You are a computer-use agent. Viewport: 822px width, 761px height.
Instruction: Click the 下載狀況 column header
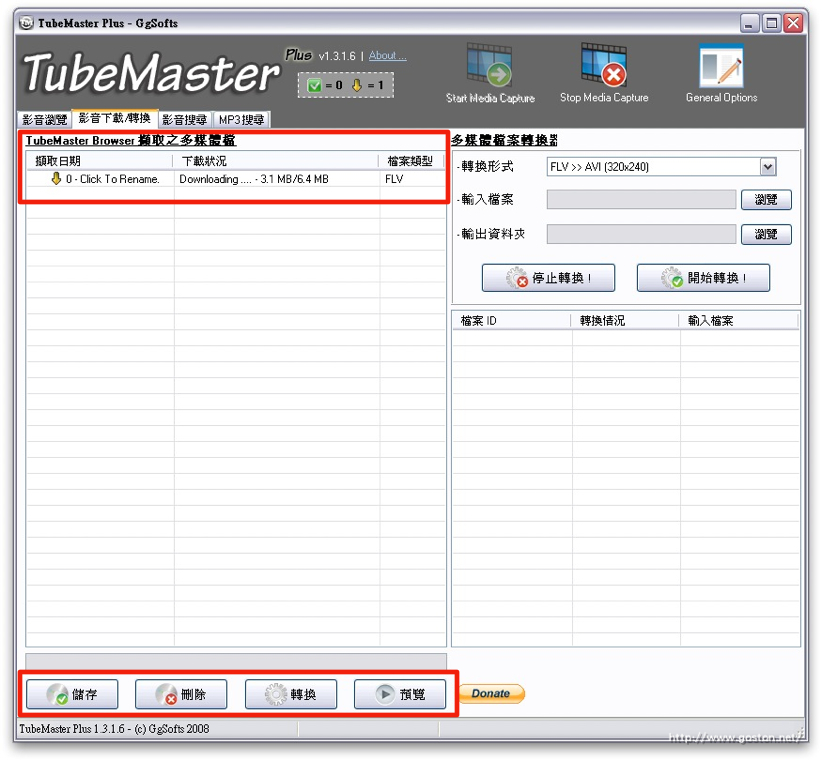276,161
